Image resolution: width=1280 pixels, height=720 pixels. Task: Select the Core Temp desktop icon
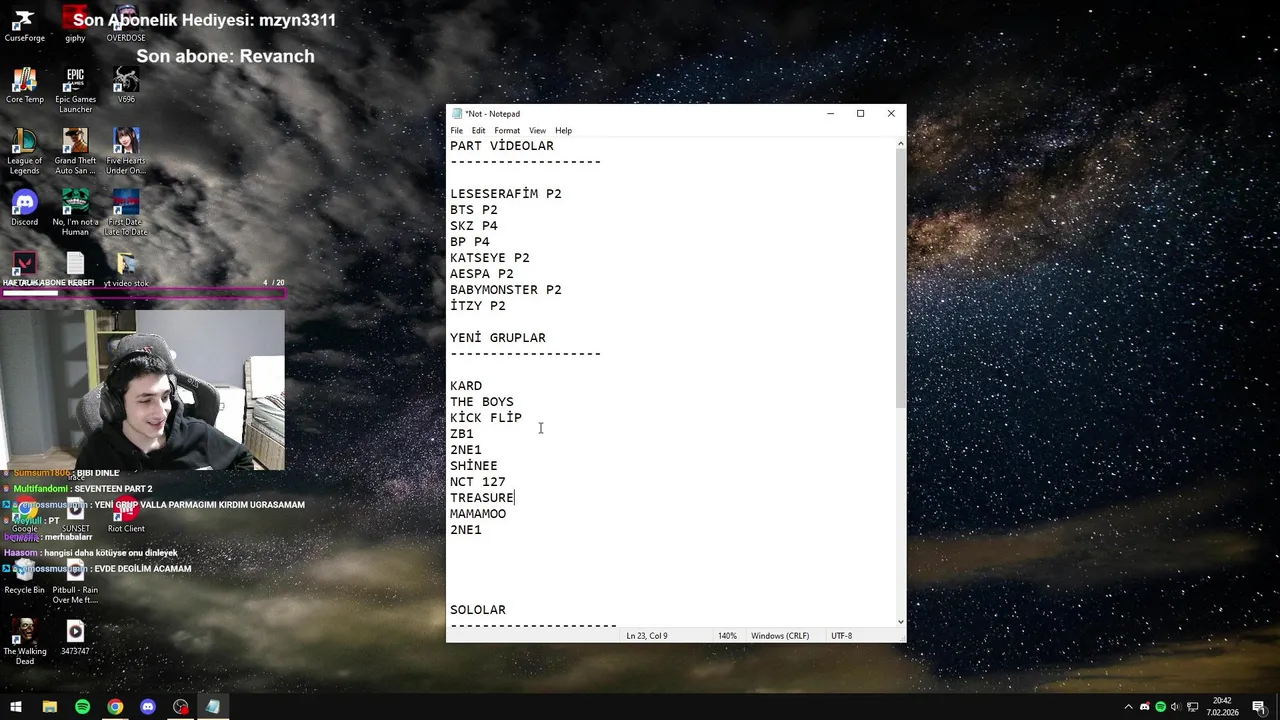[x=24, y=86]
